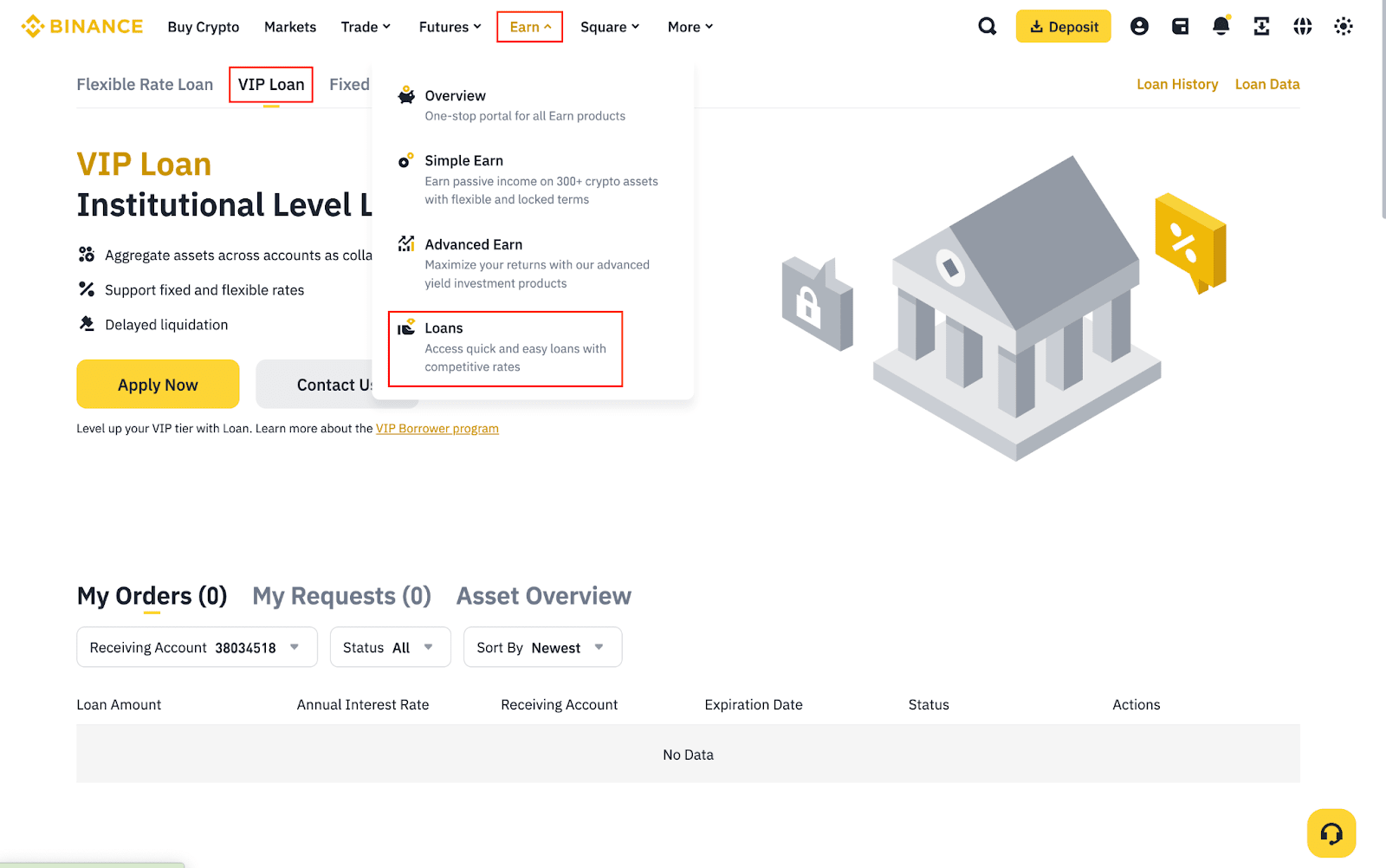Open the notifications bell
This screenshot has width=1386, height=868.
[x=1221, y=27]
